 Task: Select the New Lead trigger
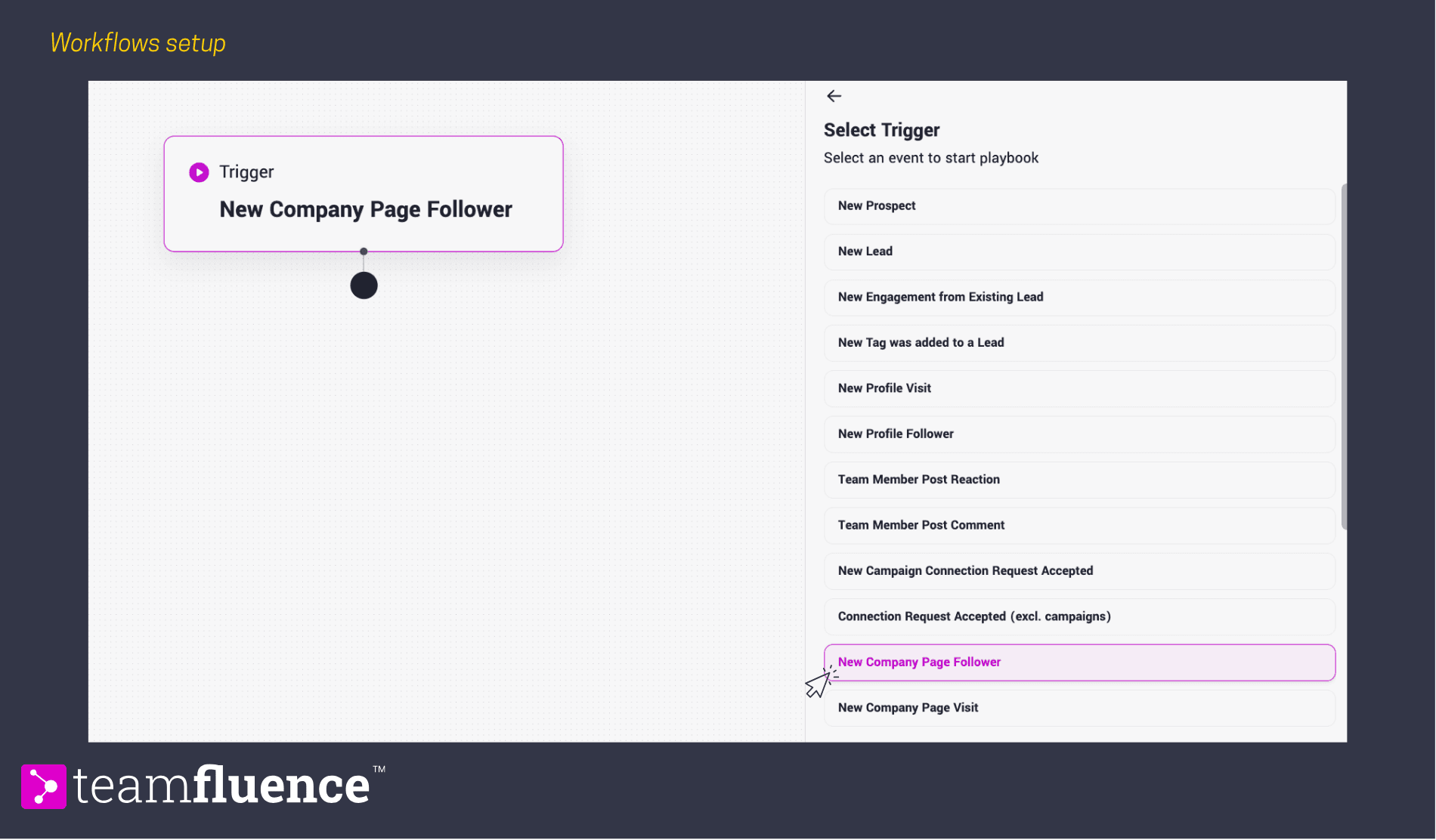pos(1079,252)
